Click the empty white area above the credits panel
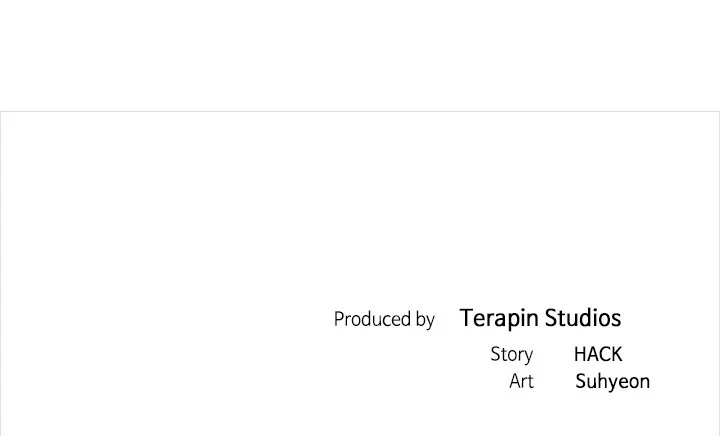This screenshot has width=720, height=436. (x=360, y=55)
